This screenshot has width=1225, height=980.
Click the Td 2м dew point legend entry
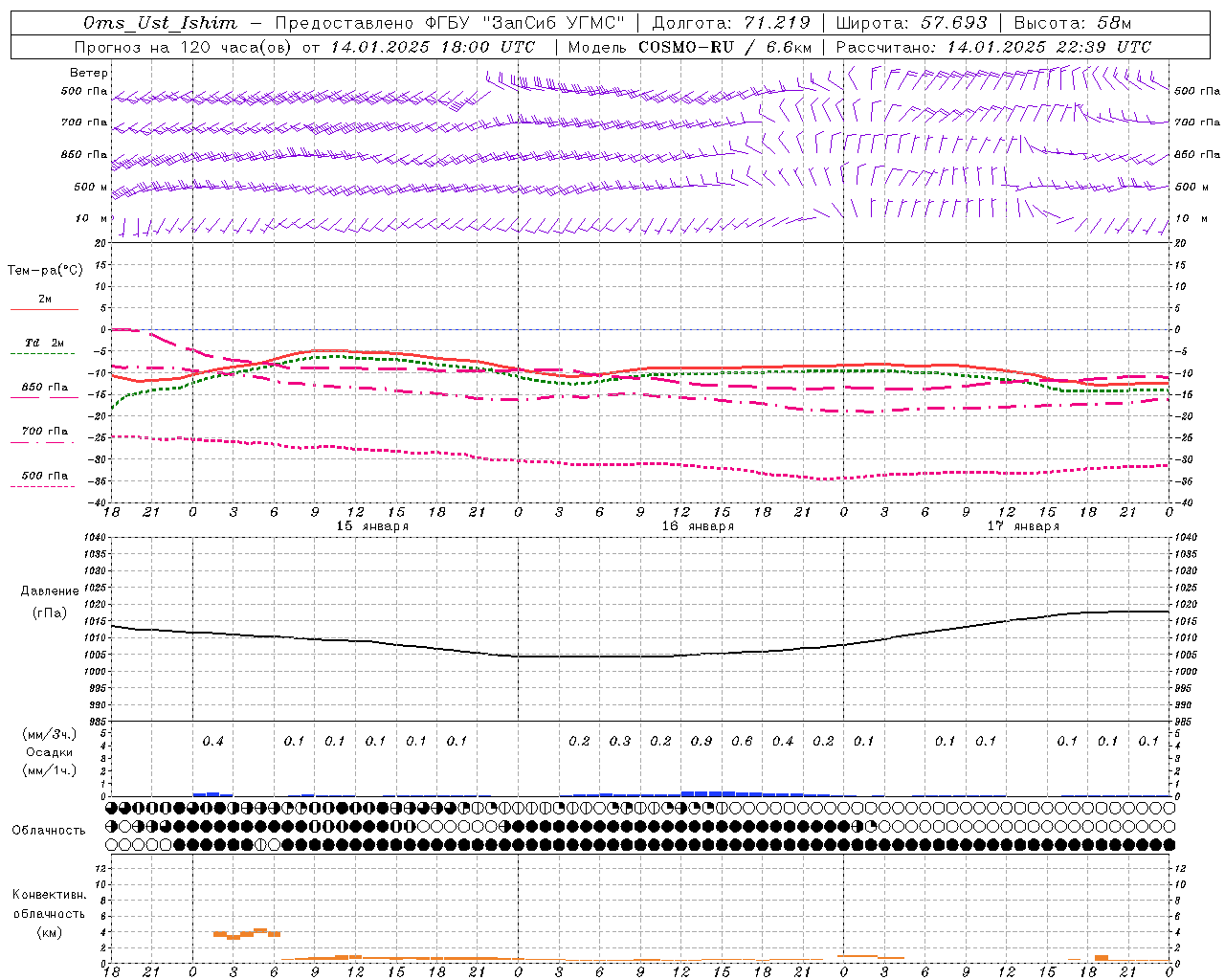pos(45,343)
